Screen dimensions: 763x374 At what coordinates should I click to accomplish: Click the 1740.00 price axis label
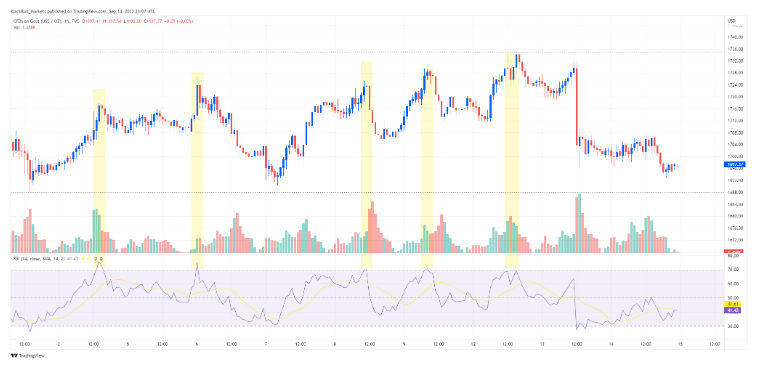click(736, 37)
